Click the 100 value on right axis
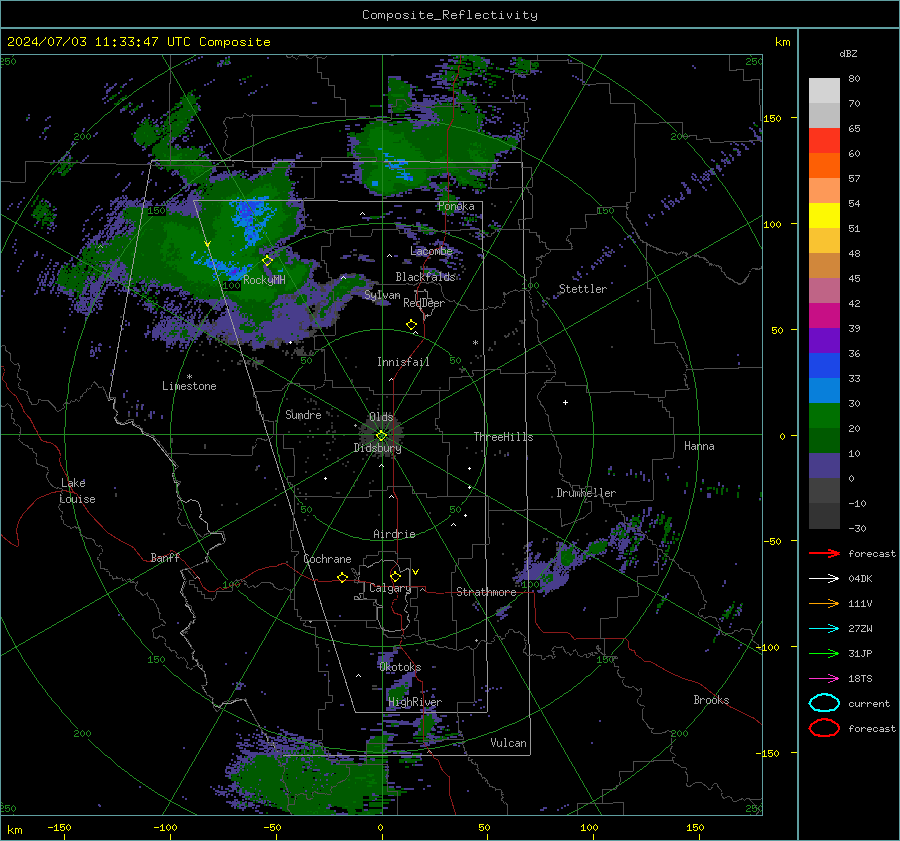This screenshot has width=900, height=841. coord(772,224)
